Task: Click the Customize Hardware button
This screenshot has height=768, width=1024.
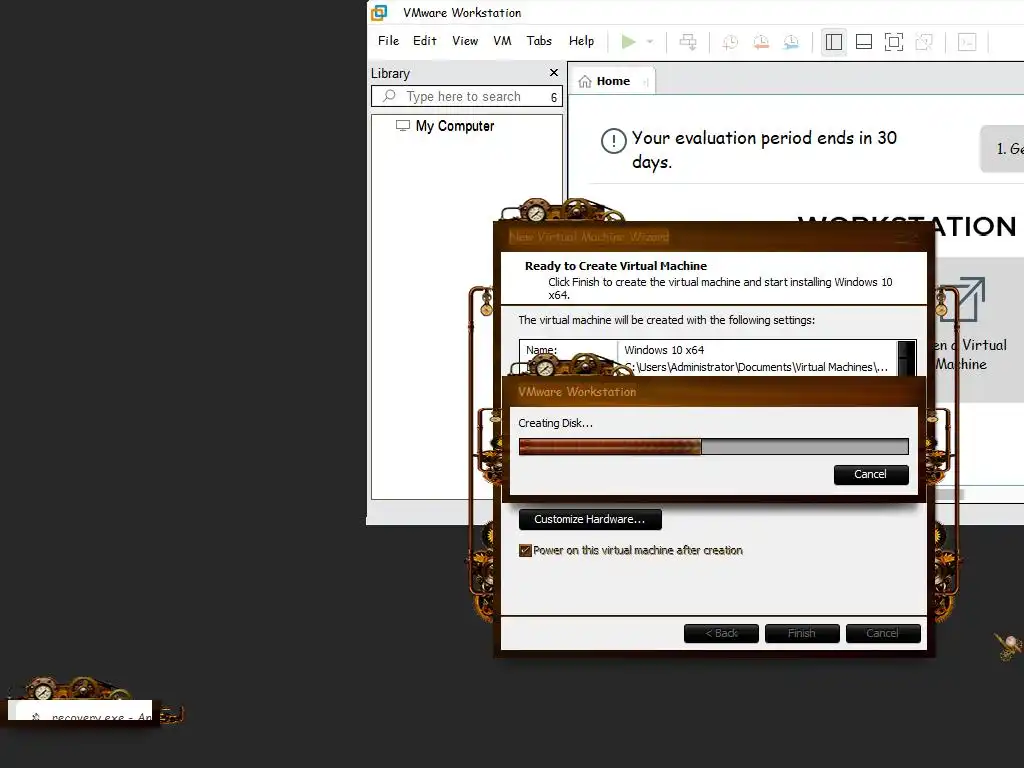Action: pos(590,519)
